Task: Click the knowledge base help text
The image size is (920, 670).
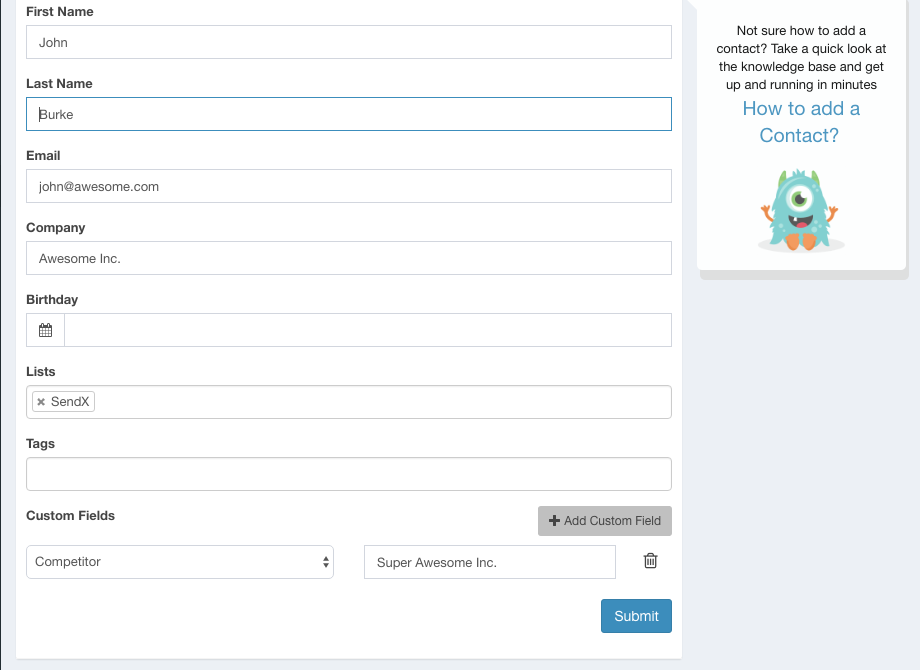Action: pyautogui.click(x=800, y=58)
